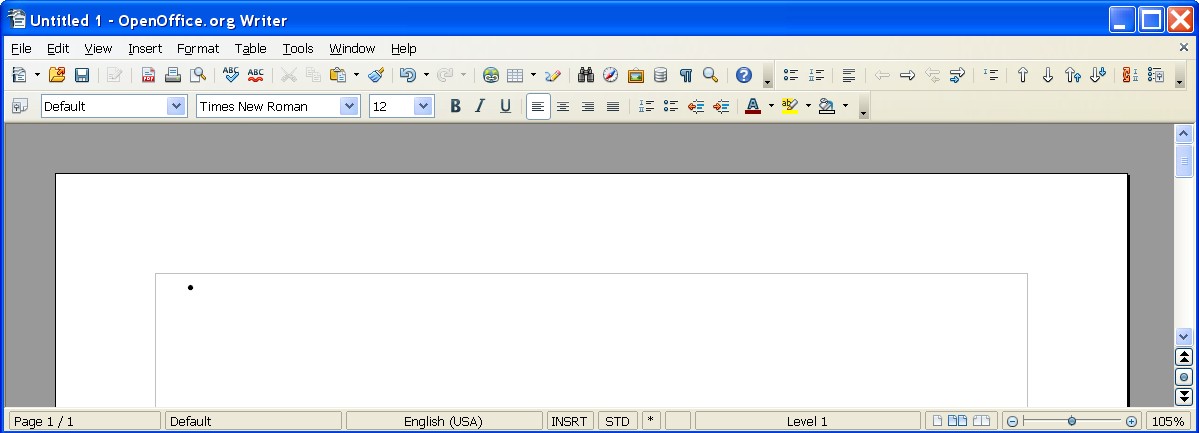Image resolution: width=1199 pixels, height=433 pixels.
Task: Demote the bullet one level with right arrow
Action: [x=908, y=75]
